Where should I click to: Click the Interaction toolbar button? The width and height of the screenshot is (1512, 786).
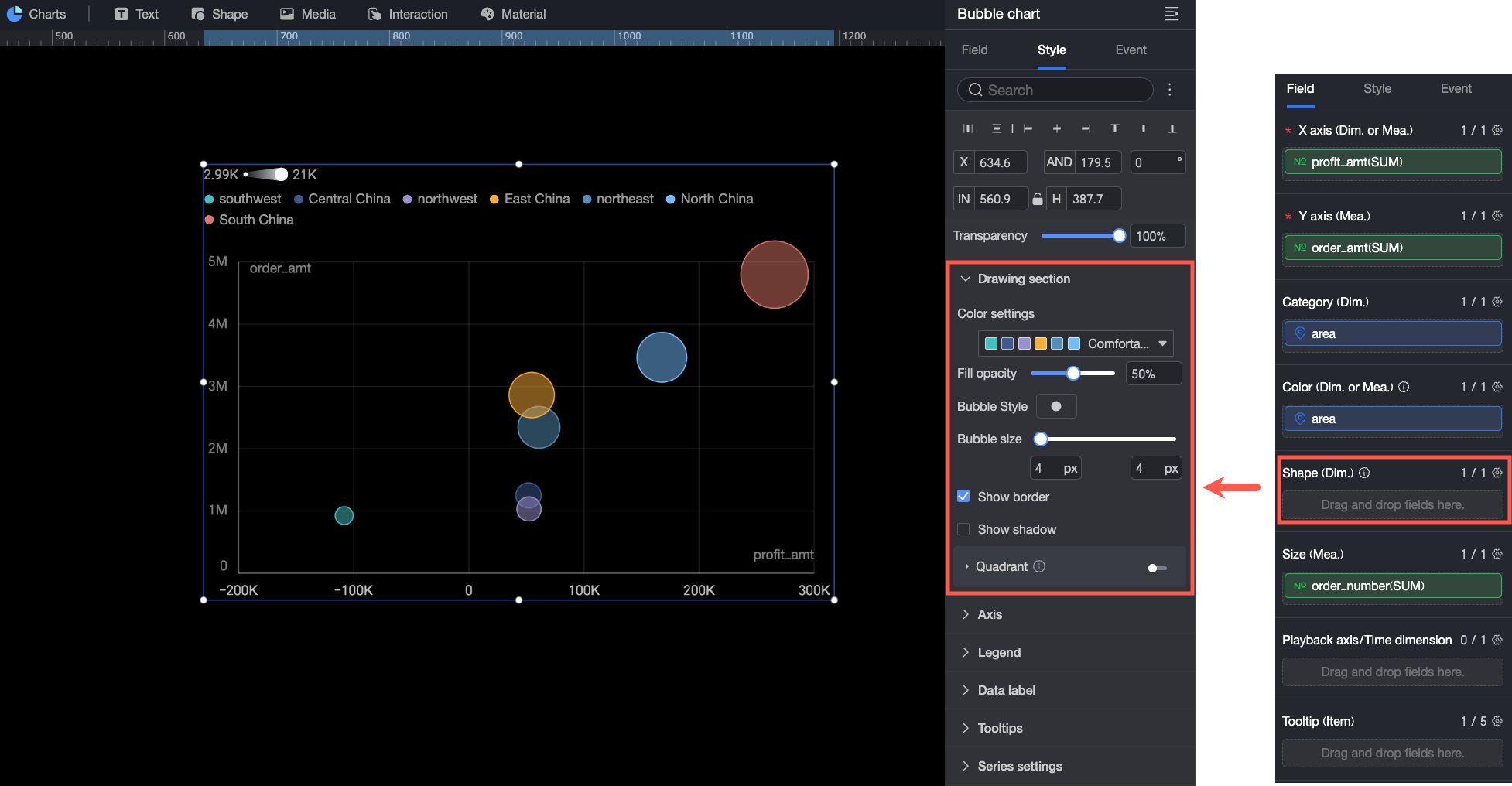(x=408, y=14)
